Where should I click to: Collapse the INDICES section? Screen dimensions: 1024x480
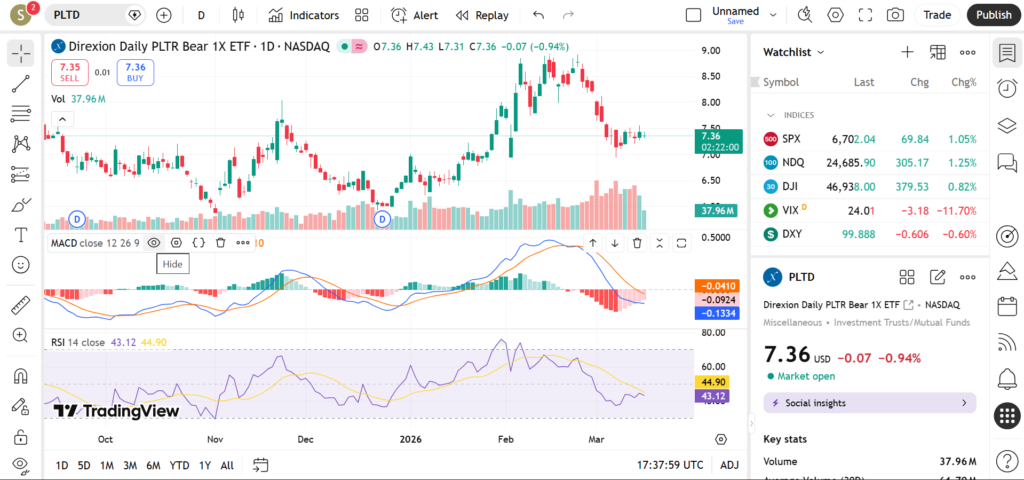[x=771, y=115]
